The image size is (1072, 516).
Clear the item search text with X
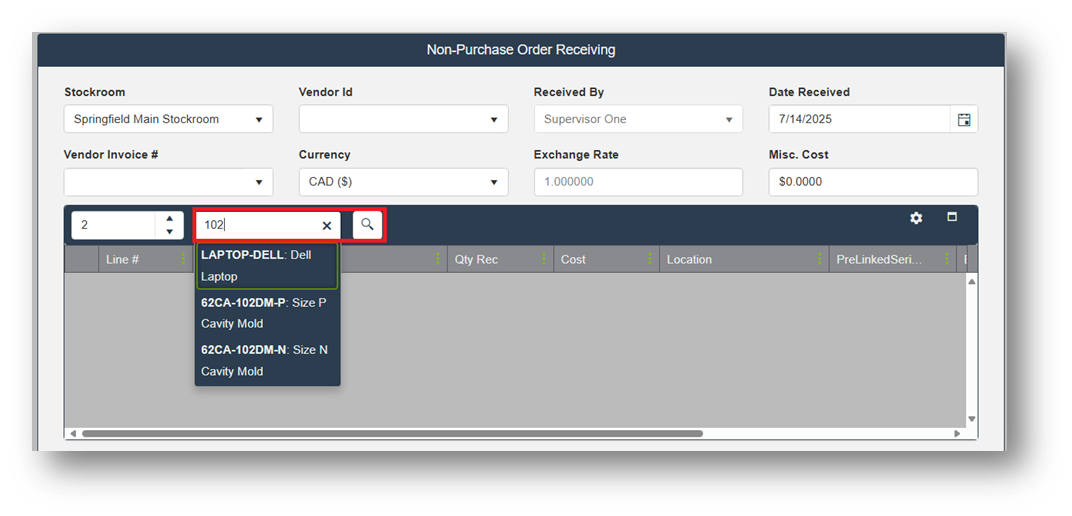coord(327,226)
